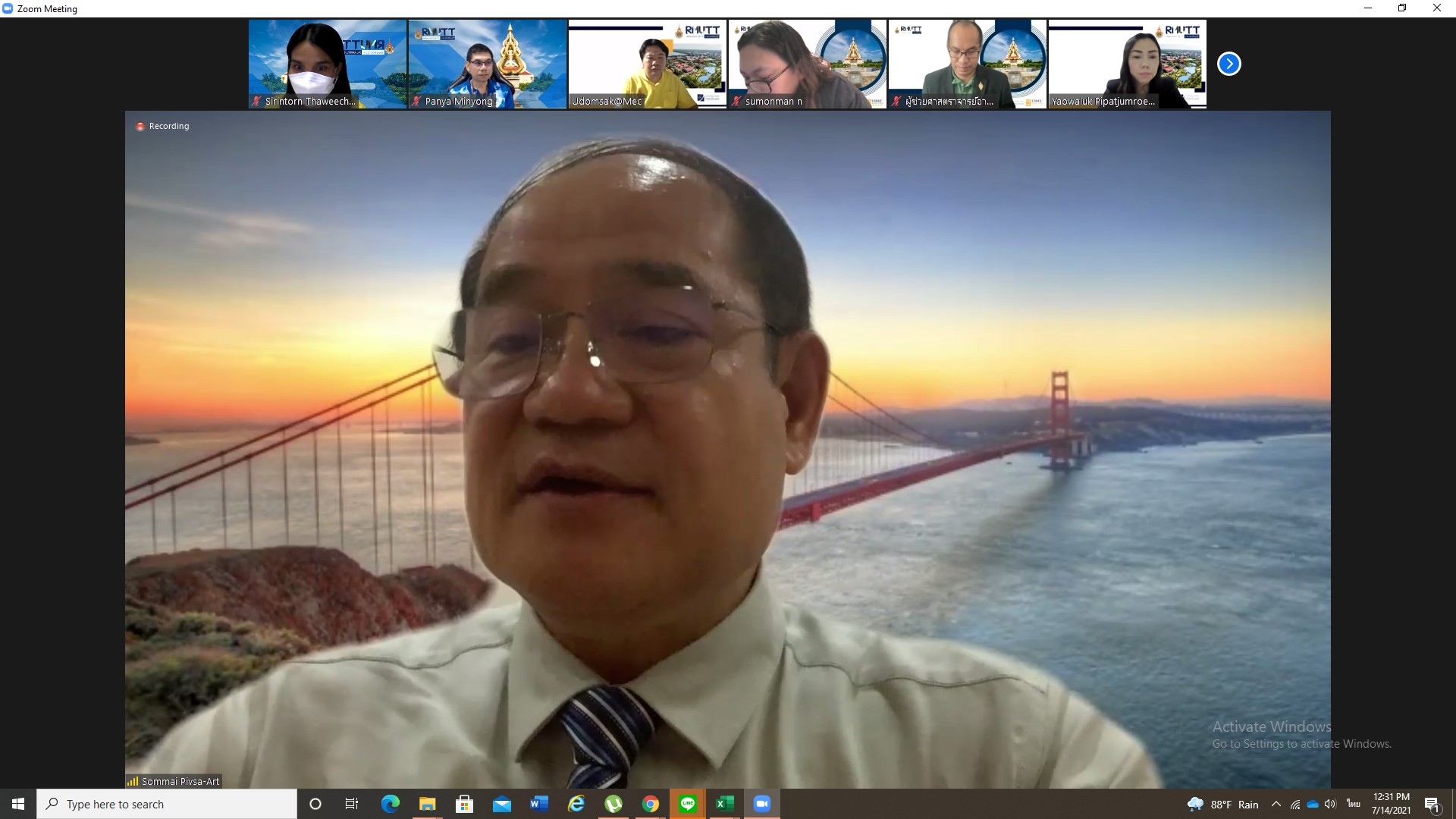
Task: Open Windows Start menu
Action: click(x=18, y=804)
